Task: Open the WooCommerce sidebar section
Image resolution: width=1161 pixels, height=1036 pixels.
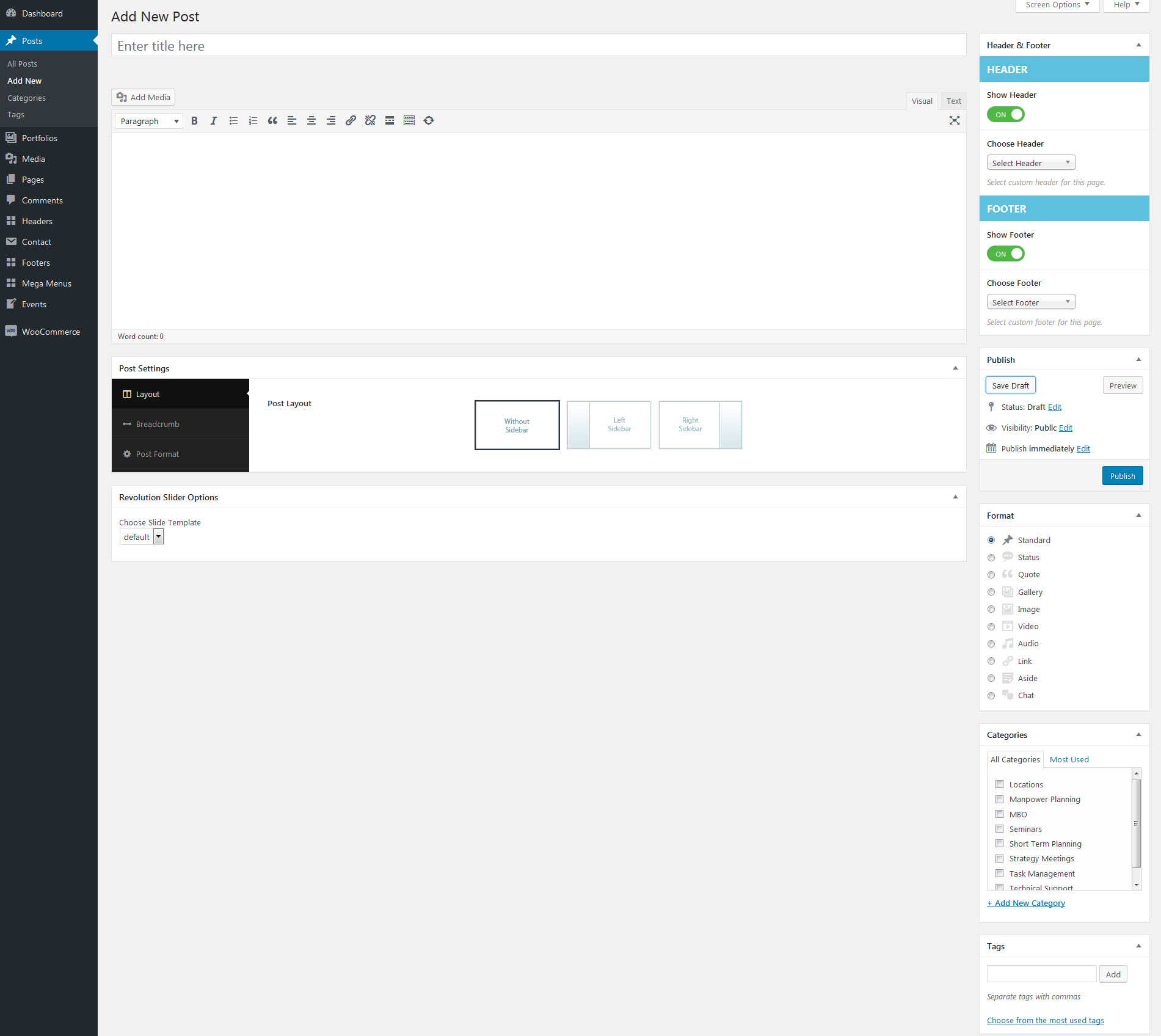Action: click(50, 331)
